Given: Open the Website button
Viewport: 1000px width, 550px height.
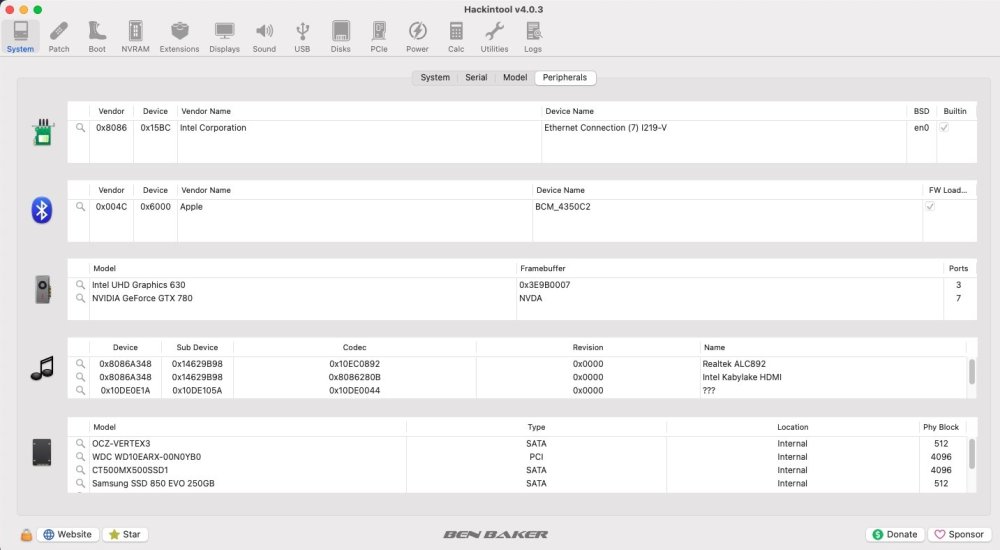Looking at the screenshot, I should (68, 535).
